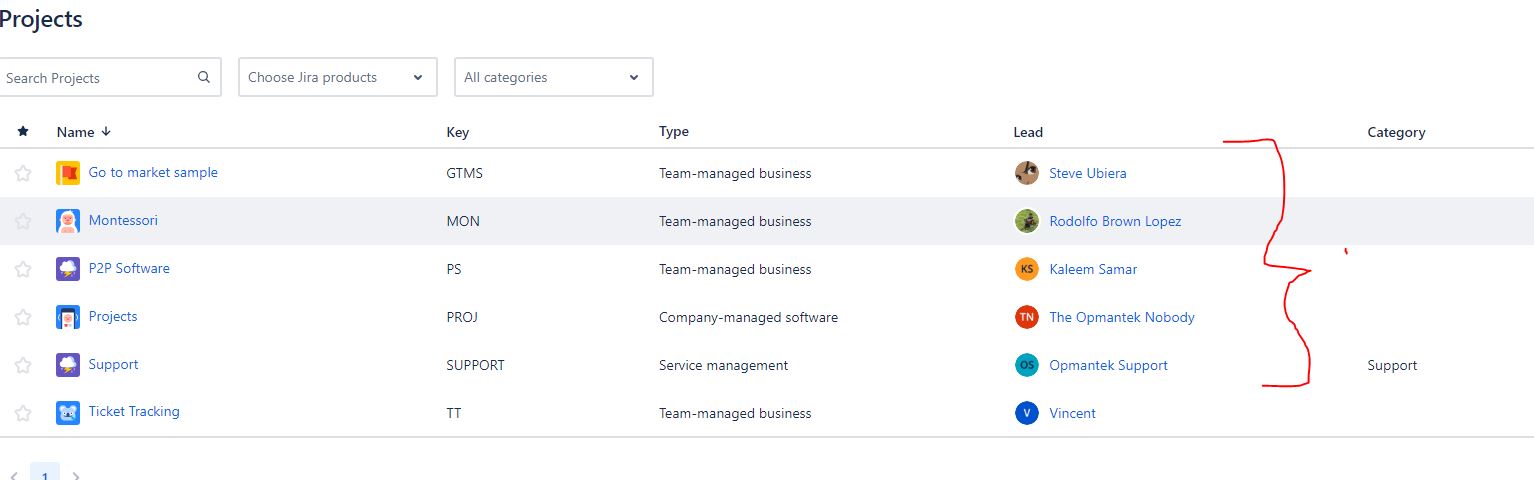Open the Projects project link
The image size is (1534, 480).
click(113, 316)
